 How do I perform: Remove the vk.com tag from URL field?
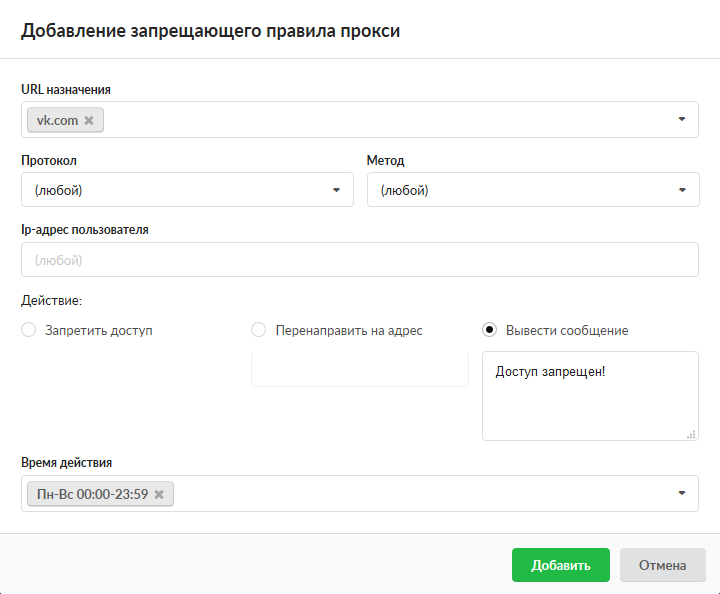click(x=89, y=120)
